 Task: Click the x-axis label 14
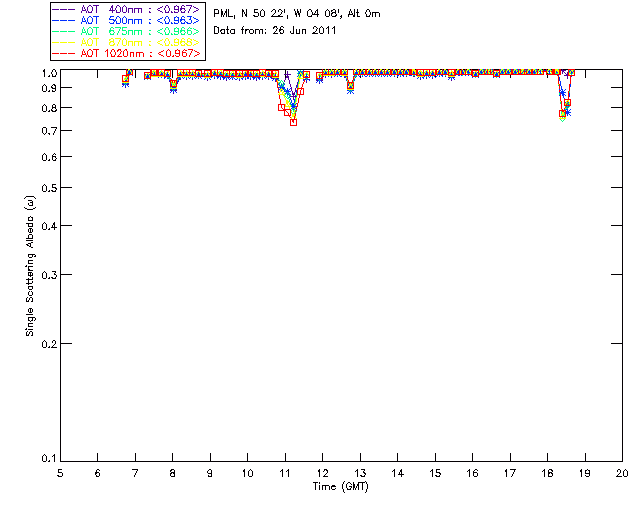tap(398, 474)
